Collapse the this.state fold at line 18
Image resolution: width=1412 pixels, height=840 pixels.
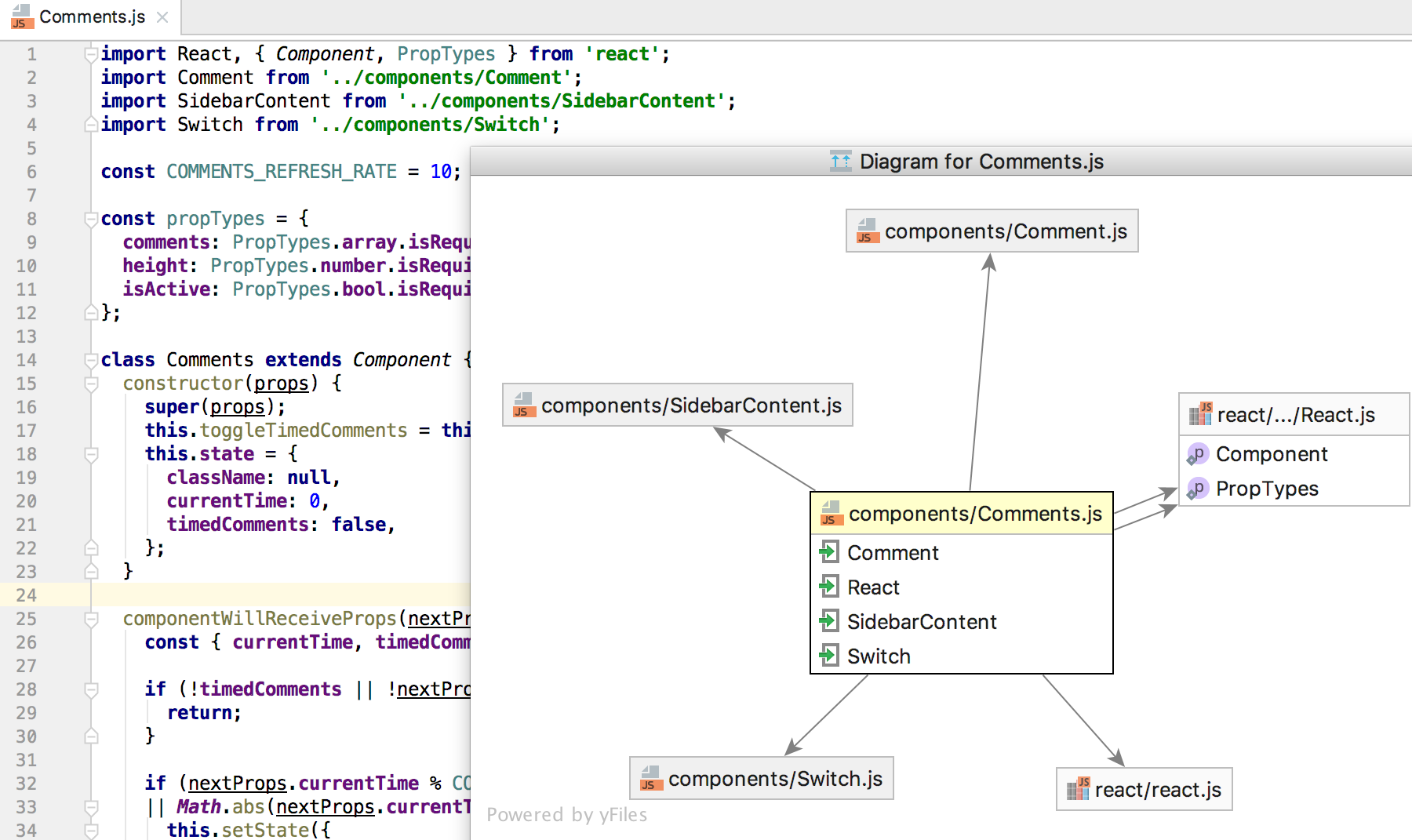pyautogui.click(x=91, y=454)
